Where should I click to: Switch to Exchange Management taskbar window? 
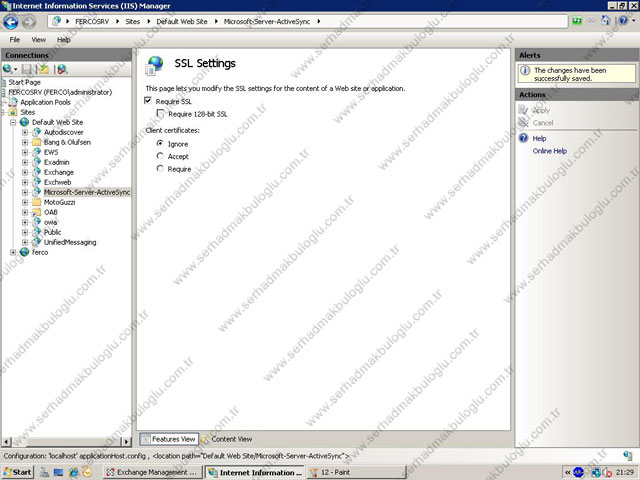coord(151,472)
